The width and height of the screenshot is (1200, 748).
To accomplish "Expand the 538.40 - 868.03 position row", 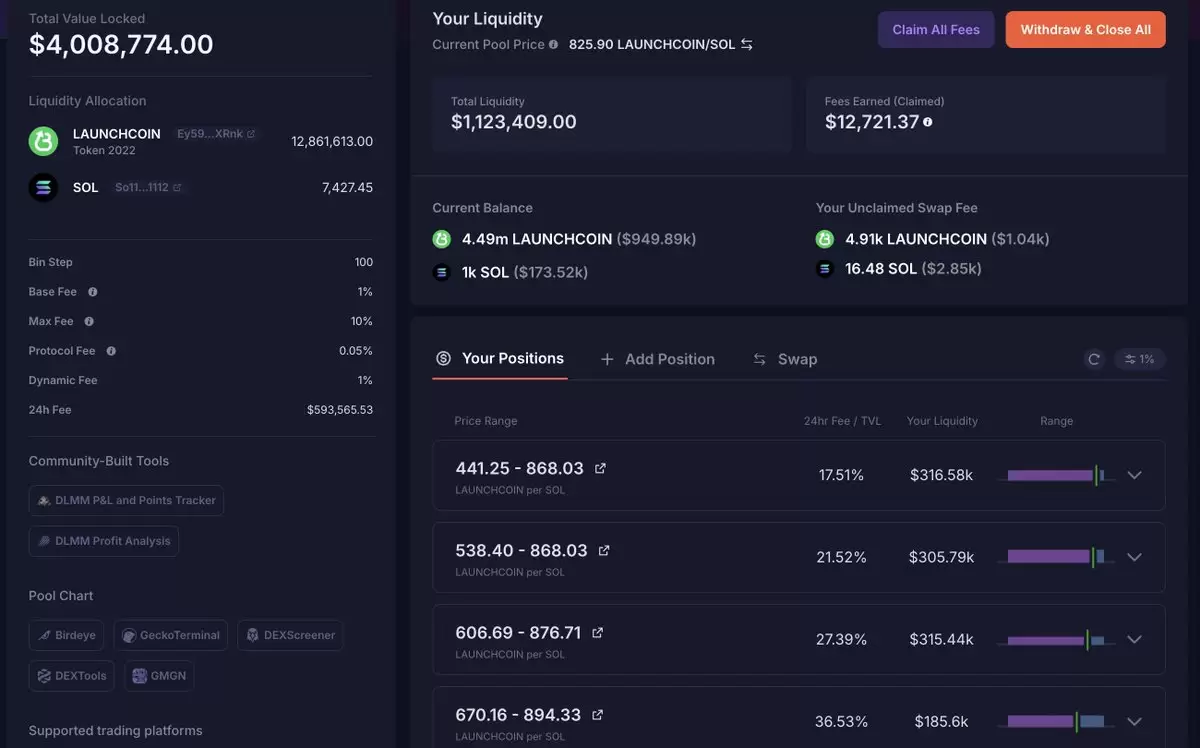I will point(1134,557).
